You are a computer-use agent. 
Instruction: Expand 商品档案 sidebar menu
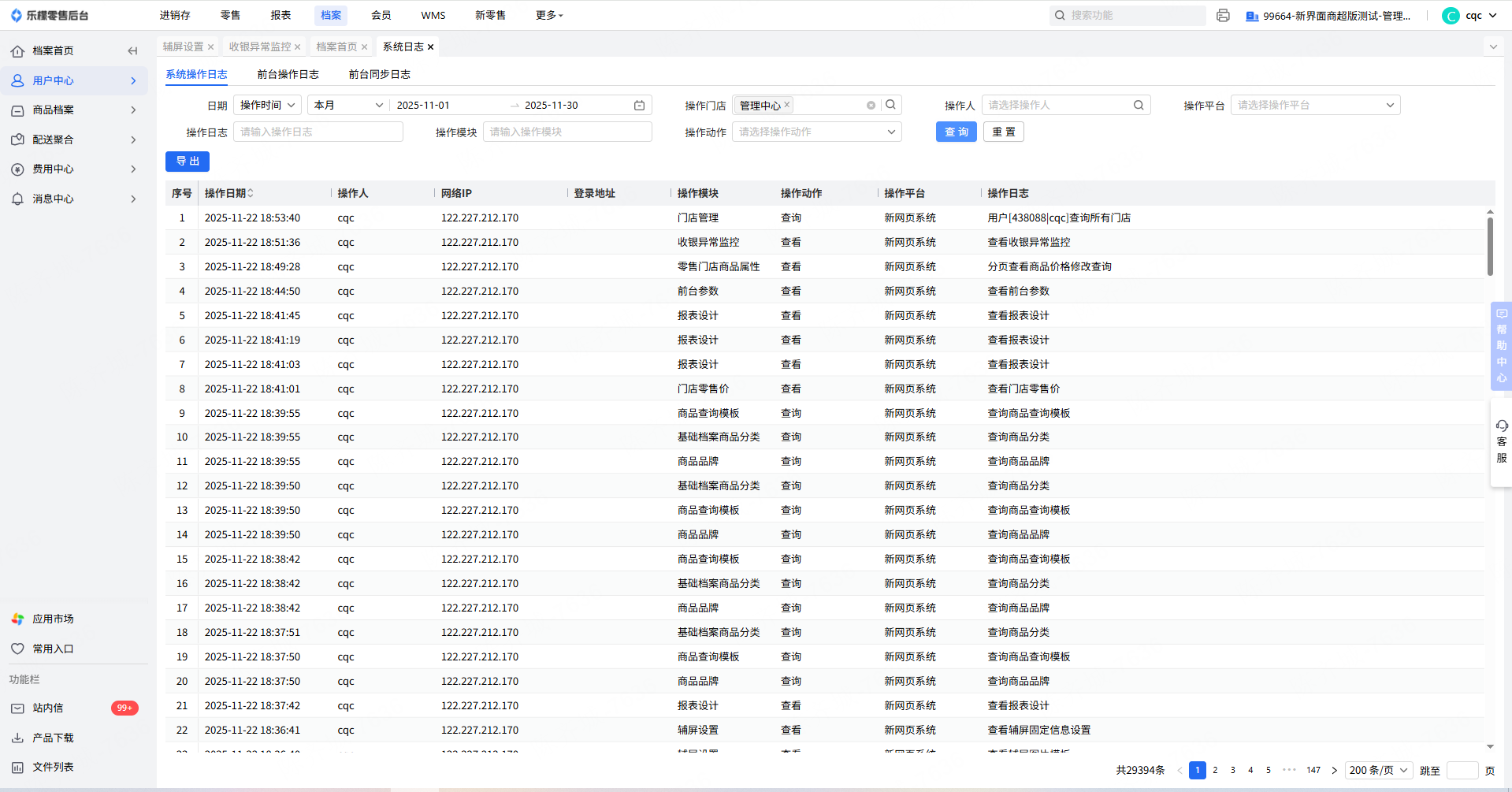74,110
